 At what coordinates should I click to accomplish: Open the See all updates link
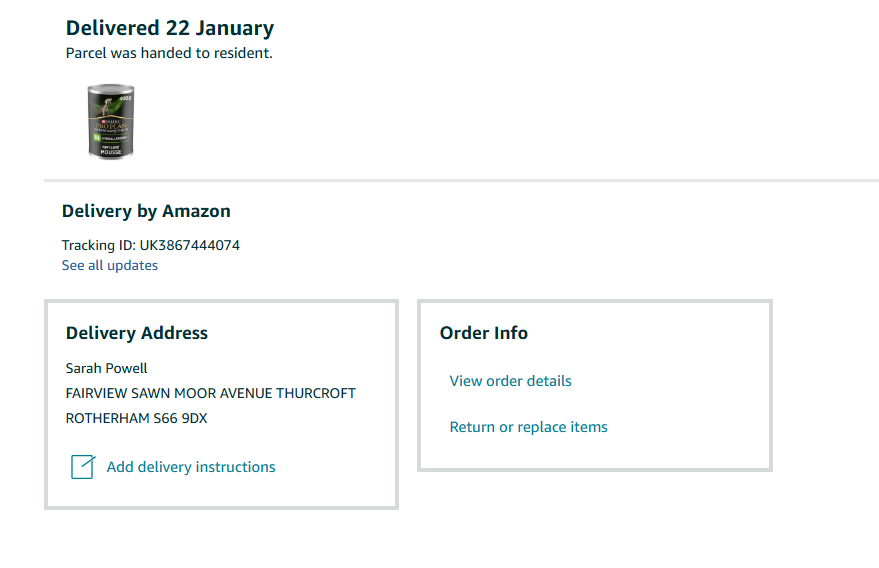pos(110,265)
